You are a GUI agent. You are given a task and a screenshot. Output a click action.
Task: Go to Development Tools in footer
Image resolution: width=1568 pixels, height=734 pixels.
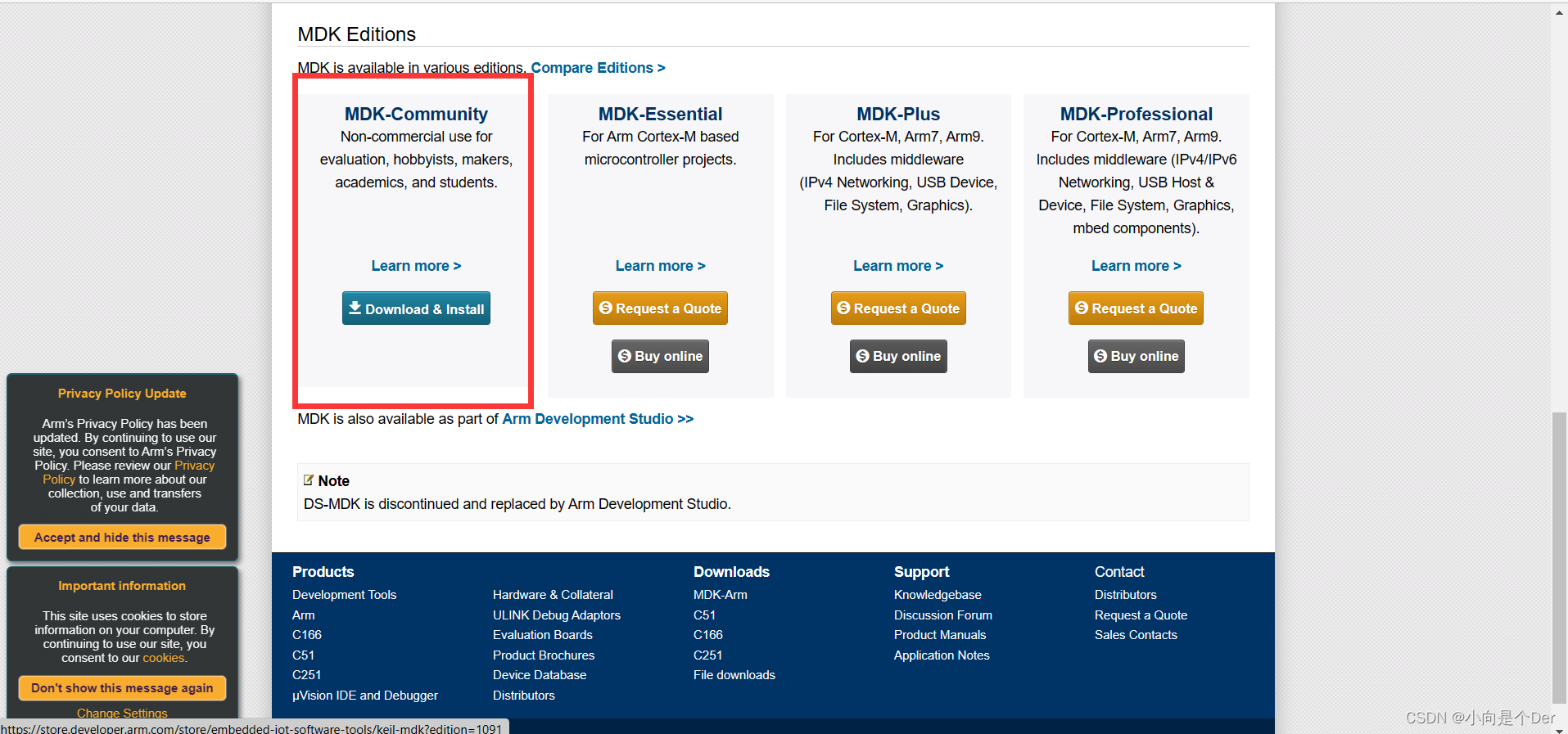tap(344, 595)
